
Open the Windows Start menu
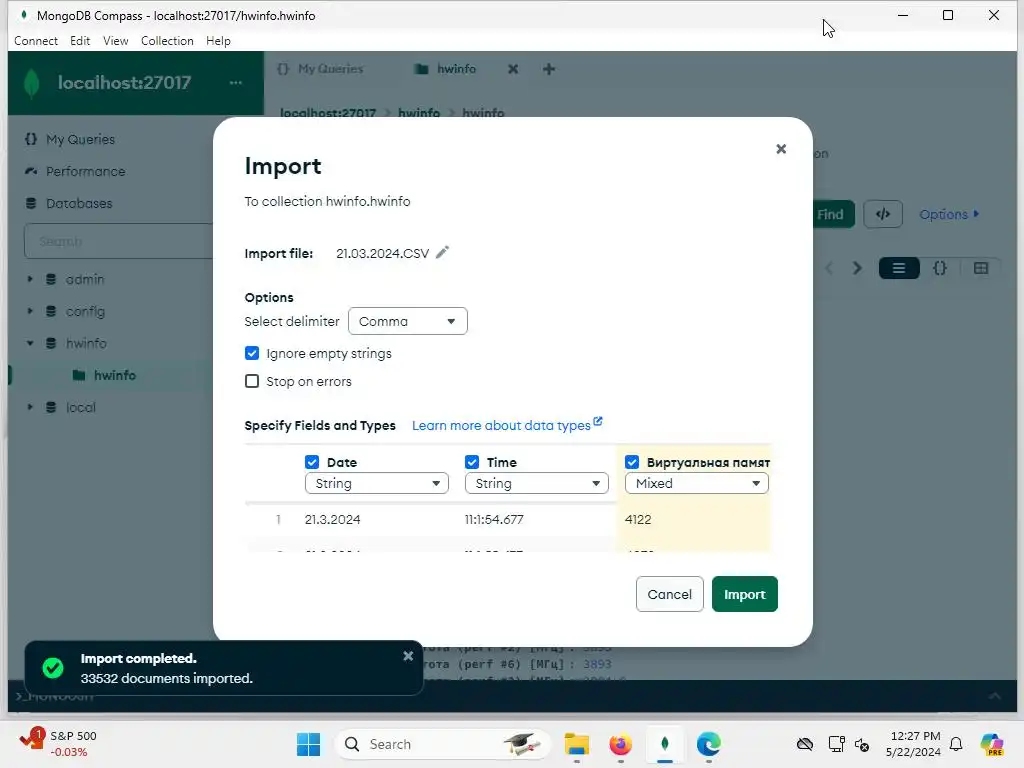click(x=308, y=744)
